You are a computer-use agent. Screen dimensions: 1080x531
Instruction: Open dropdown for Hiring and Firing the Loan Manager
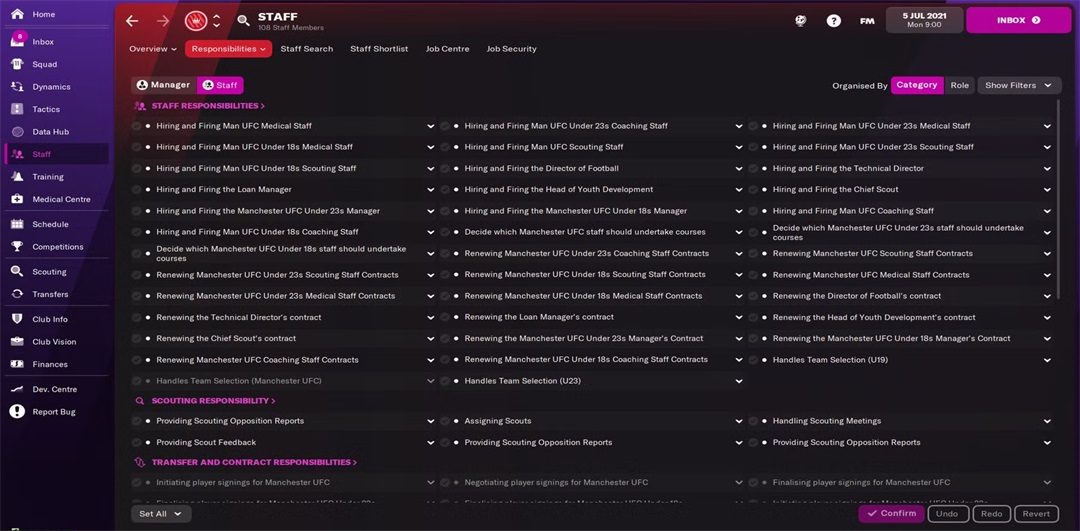(431, 190)
